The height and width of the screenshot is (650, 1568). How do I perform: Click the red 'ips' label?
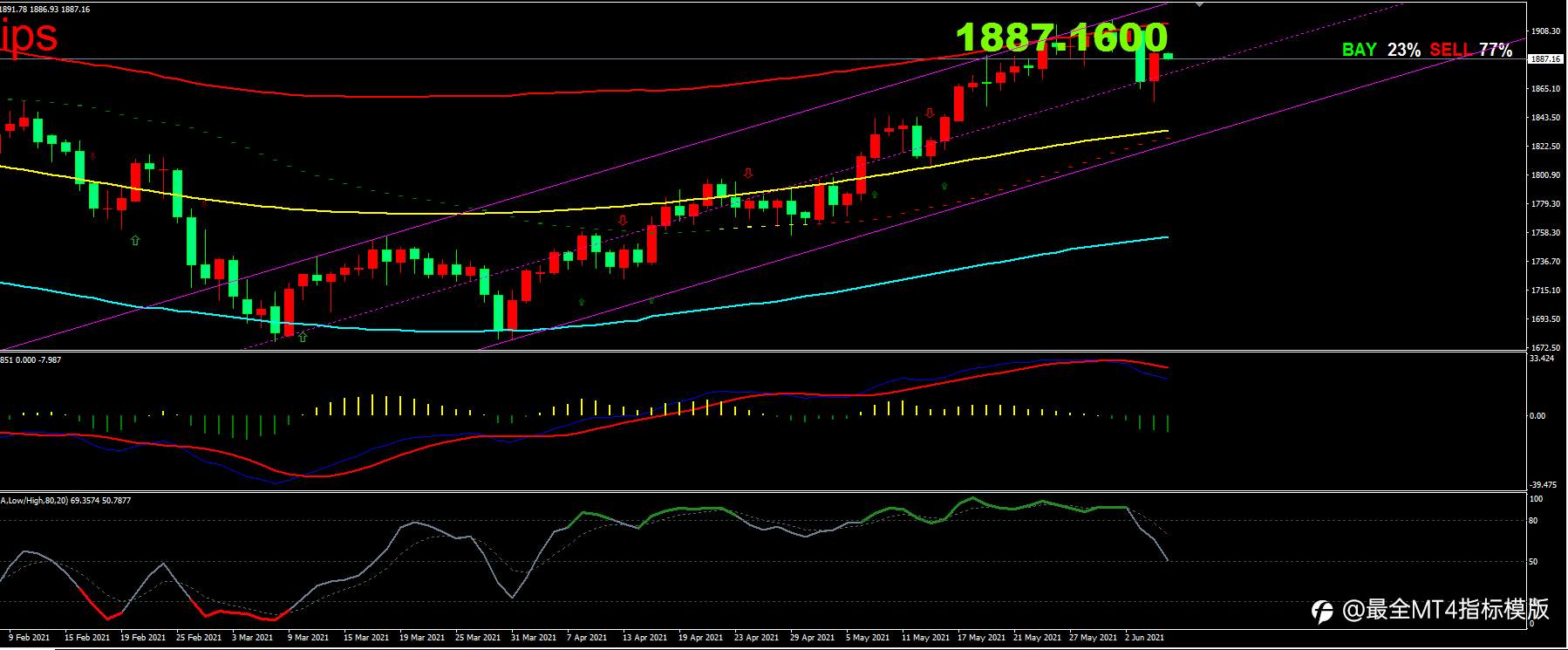[29, 36]
